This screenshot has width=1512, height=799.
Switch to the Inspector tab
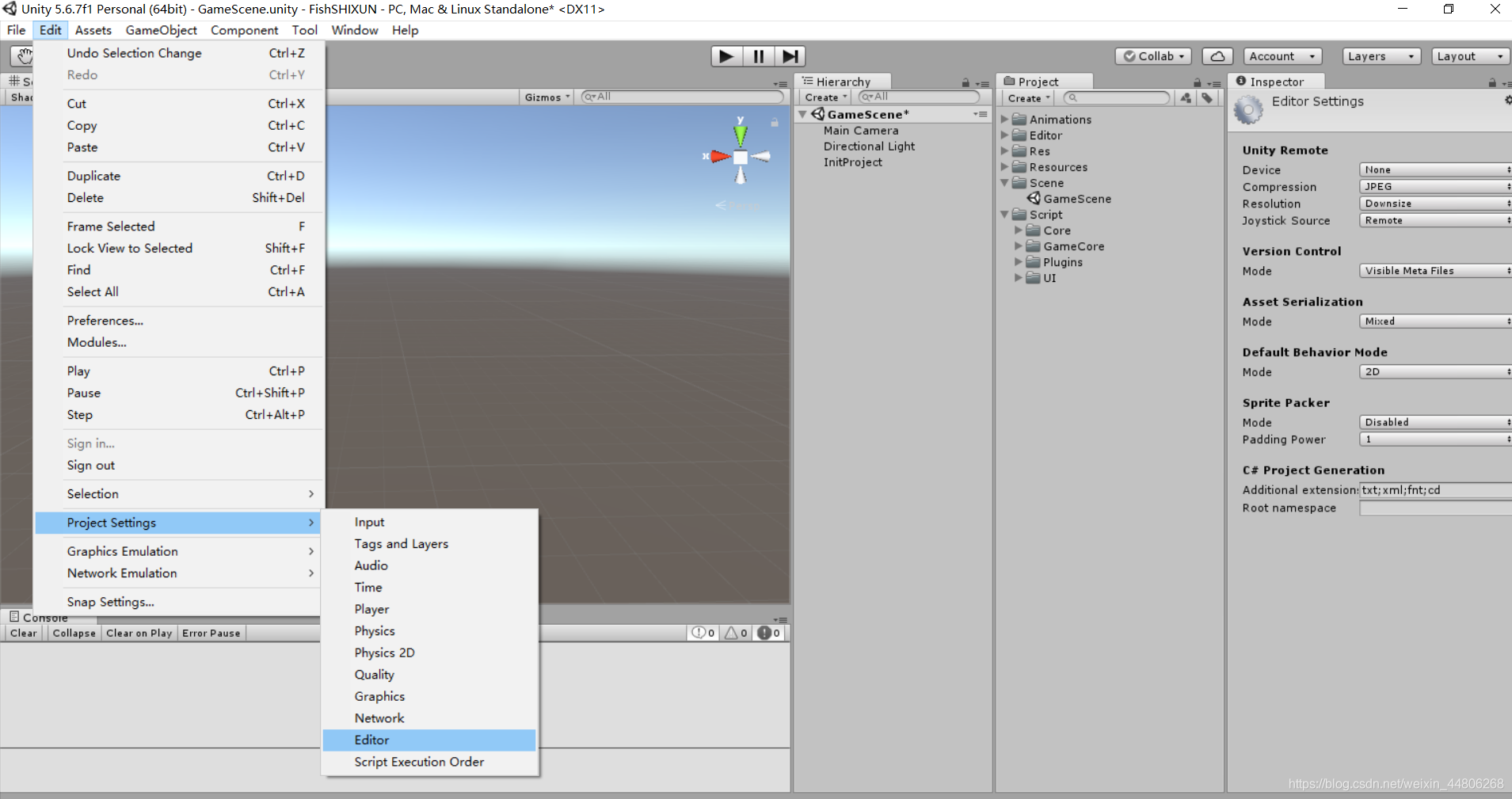pyautogui.click(x=1277, y=82)
